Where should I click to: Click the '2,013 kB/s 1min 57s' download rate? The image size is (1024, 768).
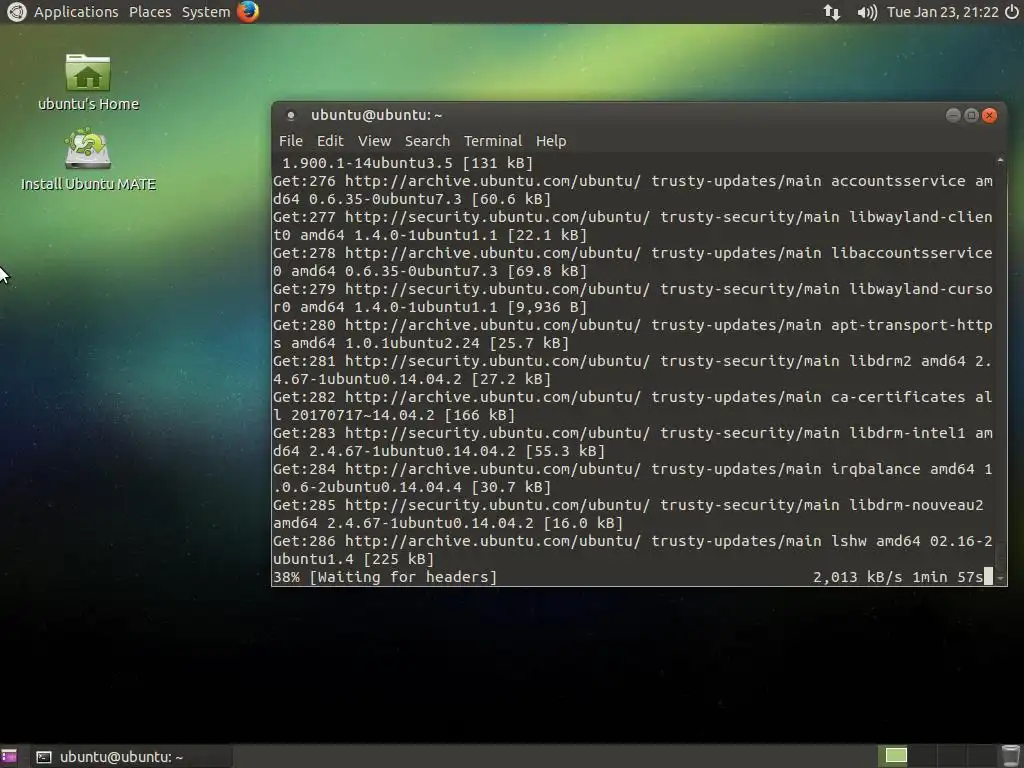click(898, 577)
